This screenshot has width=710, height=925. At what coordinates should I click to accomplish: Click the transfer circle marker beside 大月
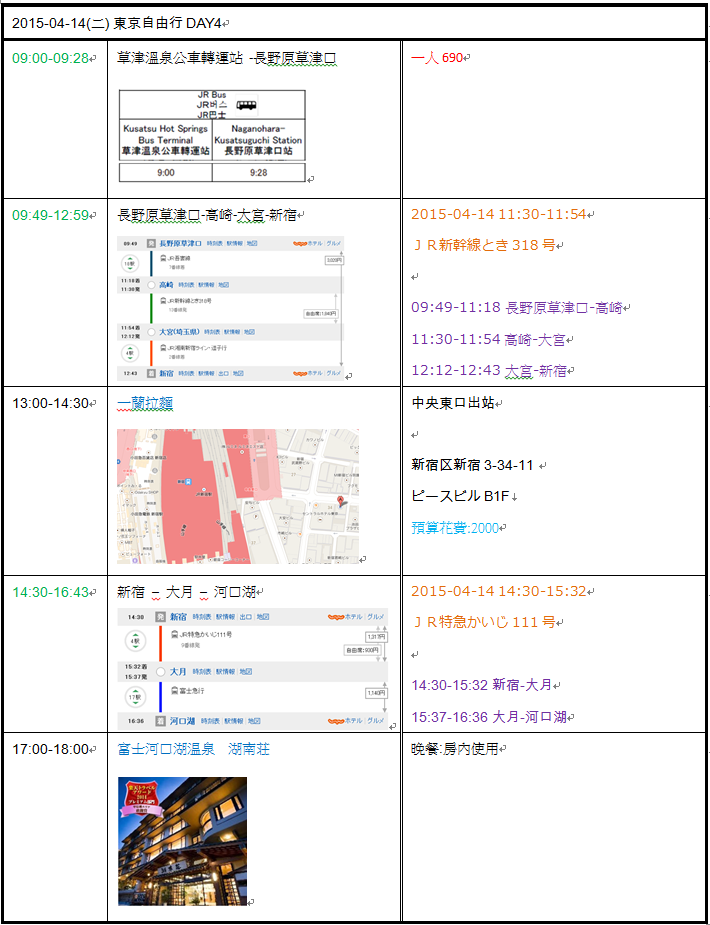click(160, 672)
